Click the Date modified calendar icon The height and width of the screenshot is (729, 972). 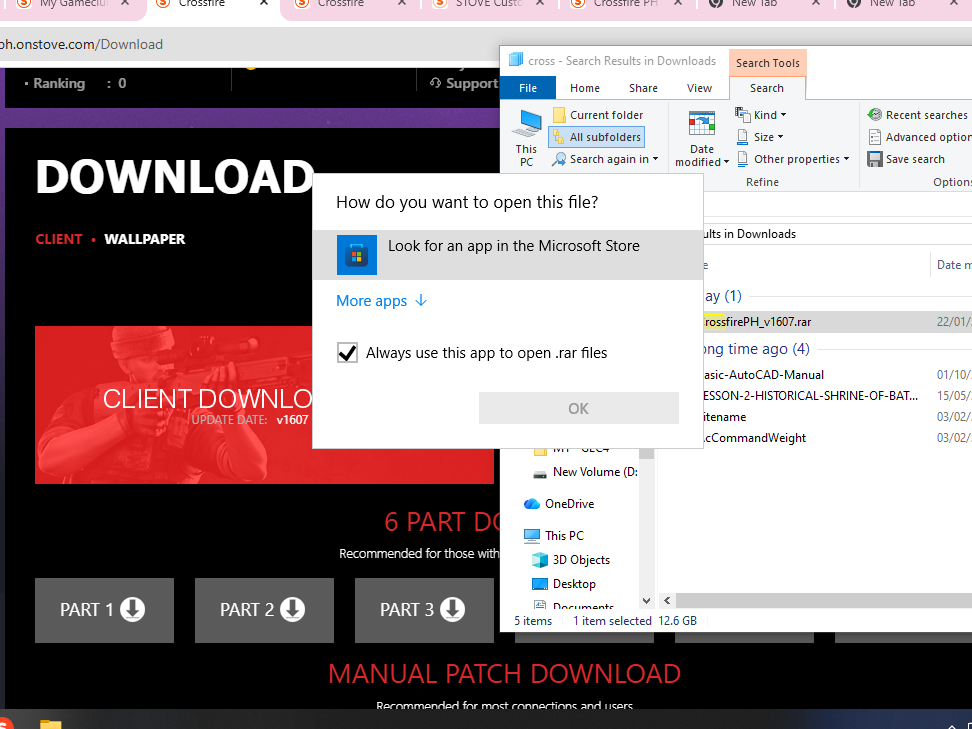pos(702,124)
